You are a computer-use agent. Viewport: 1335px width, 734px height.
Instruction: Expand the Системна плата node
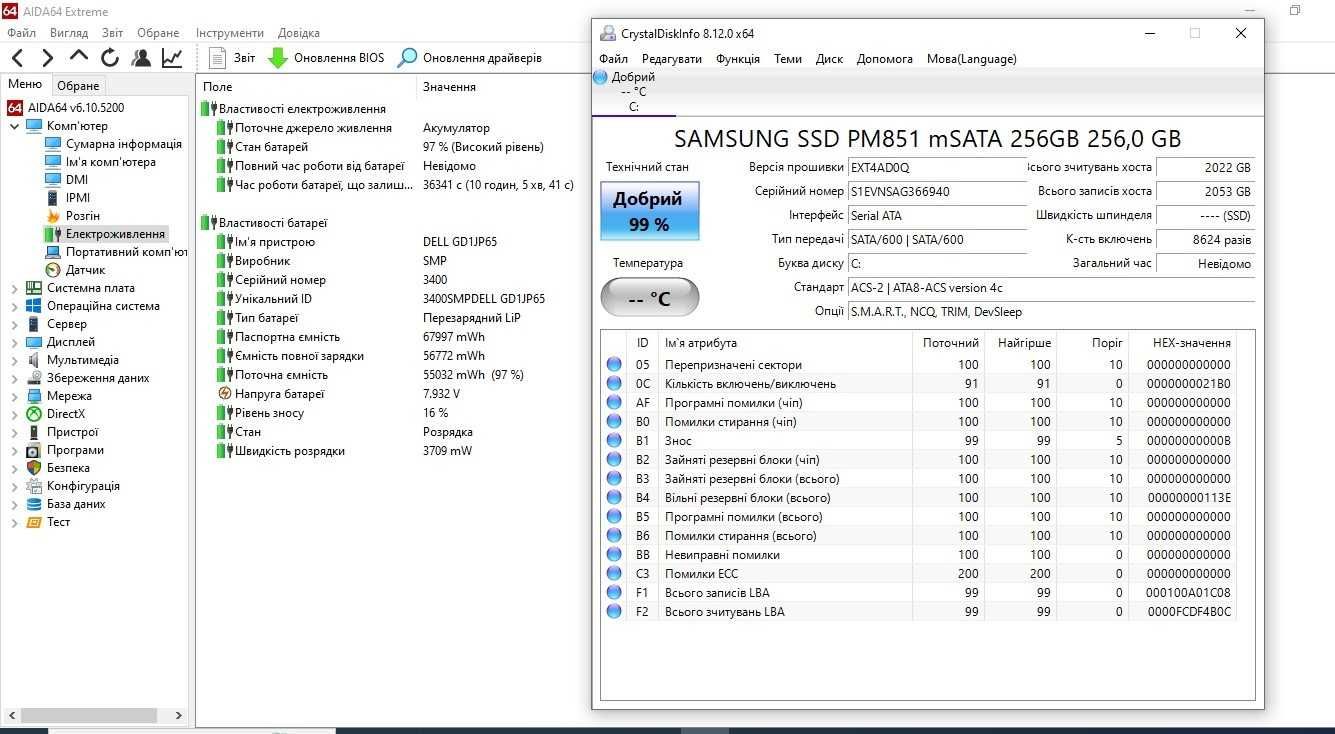point(15,288)
